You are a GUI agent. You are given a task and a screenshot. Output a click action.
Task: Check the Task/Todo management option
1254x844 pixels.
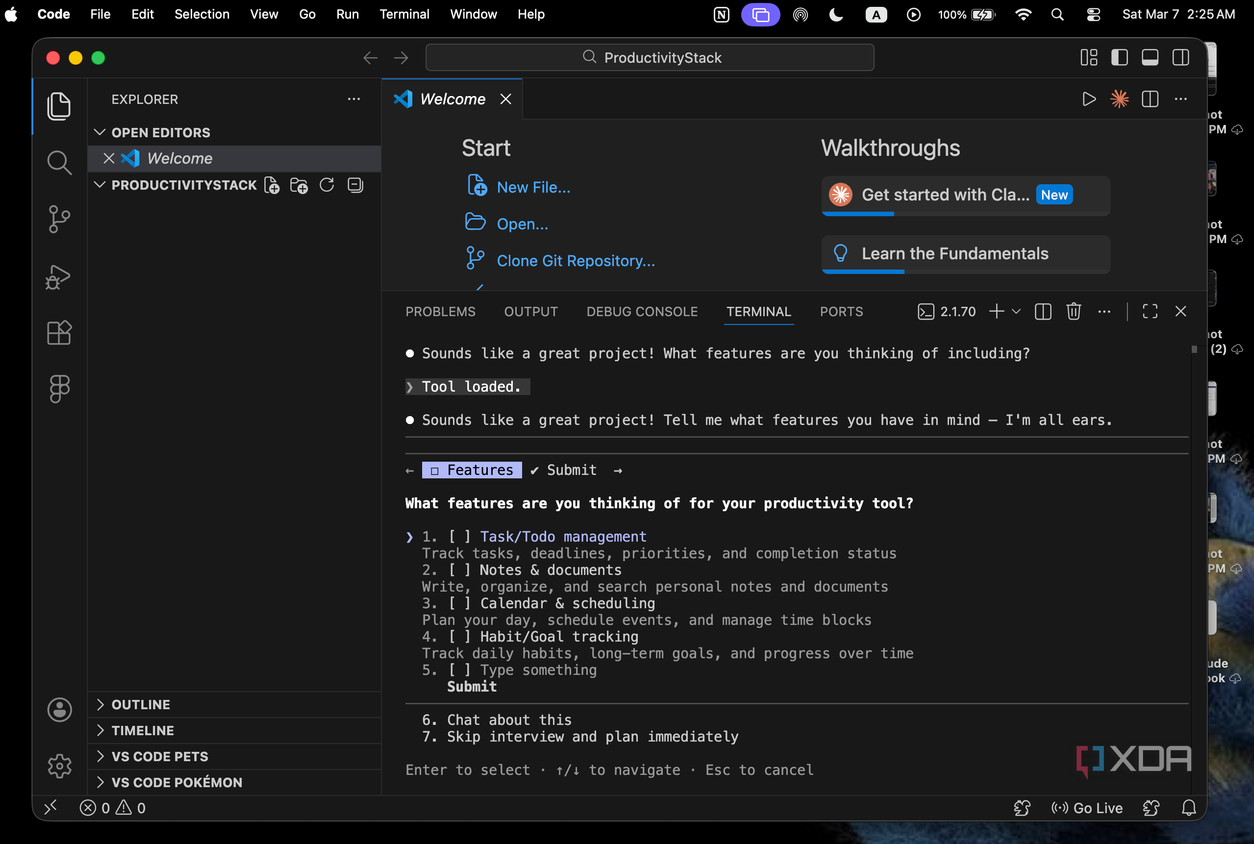[x=459, y=537]
